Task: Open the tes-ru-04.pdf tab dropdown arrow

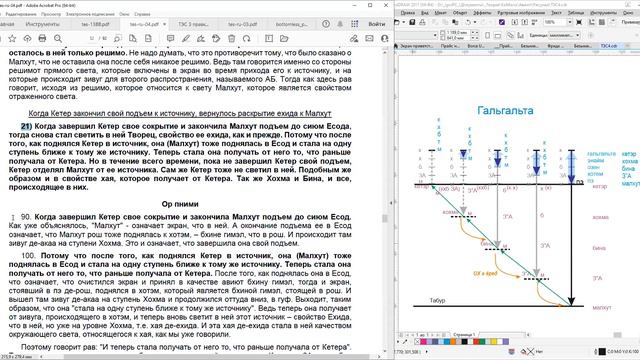Action: tap(164, 24)
